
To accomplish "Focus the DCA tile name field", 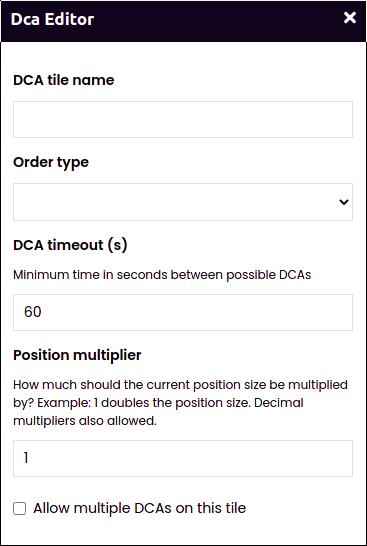I will 183,119.
